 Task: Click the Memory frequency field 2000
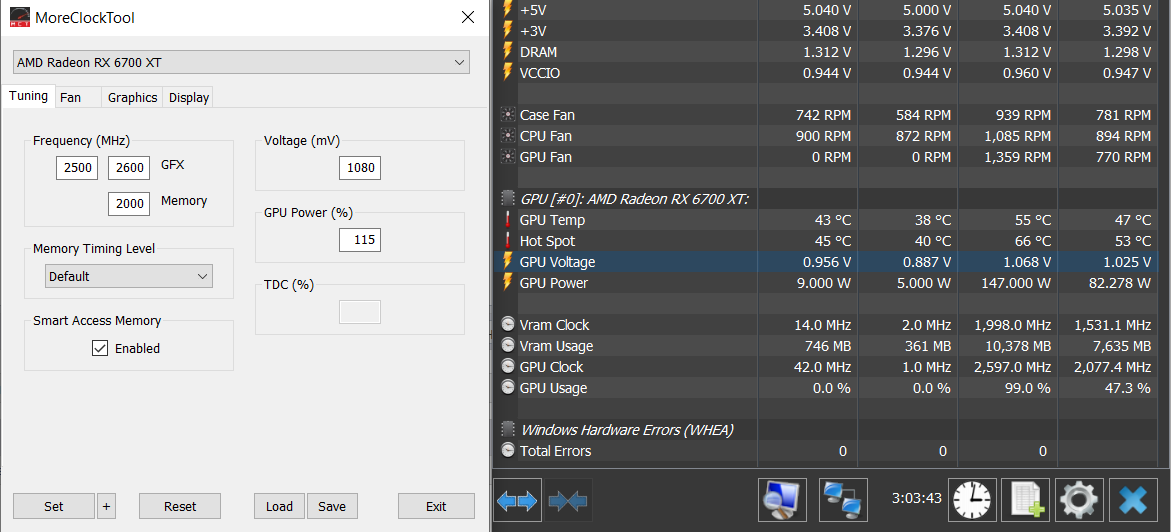pyautogui.click(x=129, y=204)
